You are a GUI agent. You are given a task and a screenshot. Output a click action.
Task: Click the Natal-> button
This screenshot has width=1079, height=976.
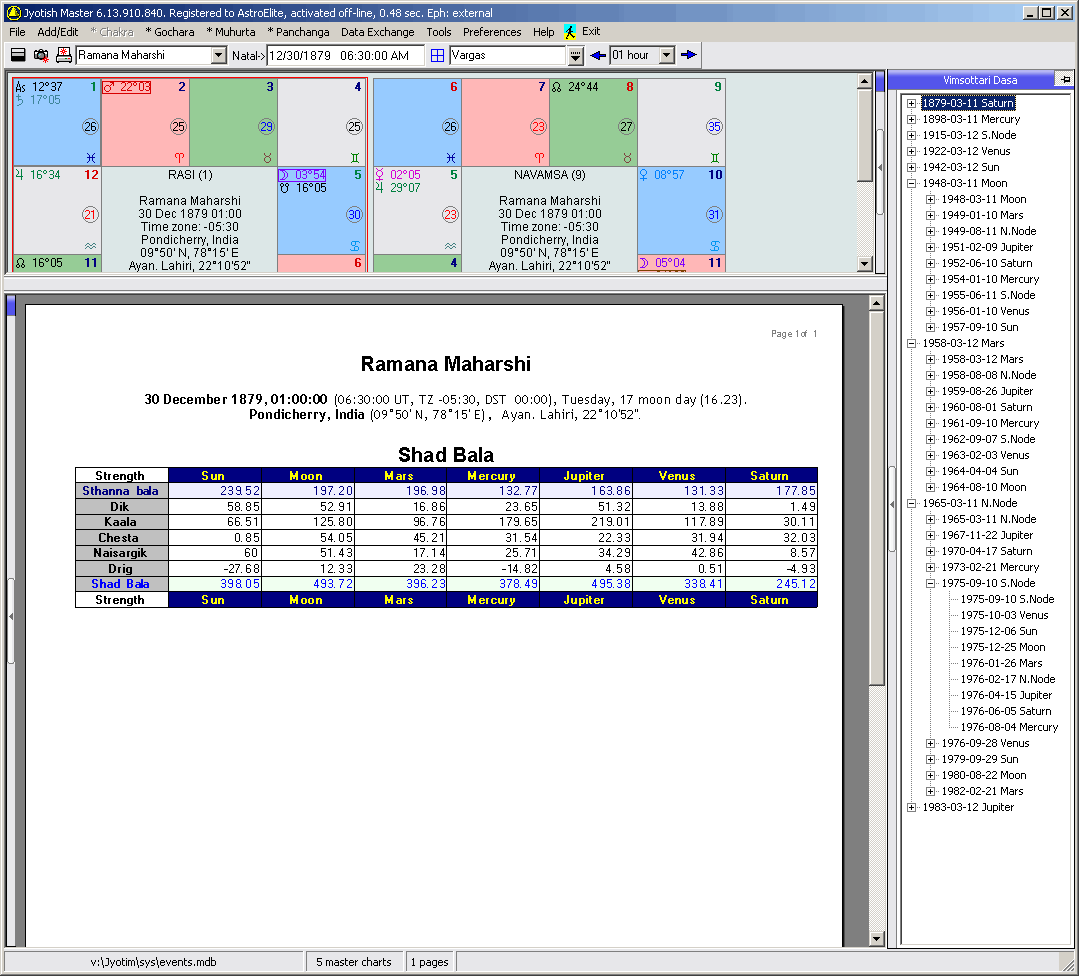pyautogui.click(x=248, y=55)
